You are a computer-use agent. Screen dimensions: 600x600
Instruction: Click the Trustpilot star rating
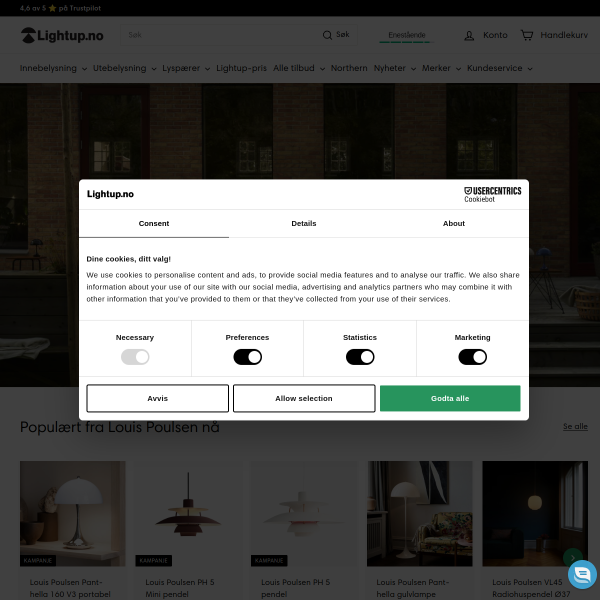coord(60,8)
